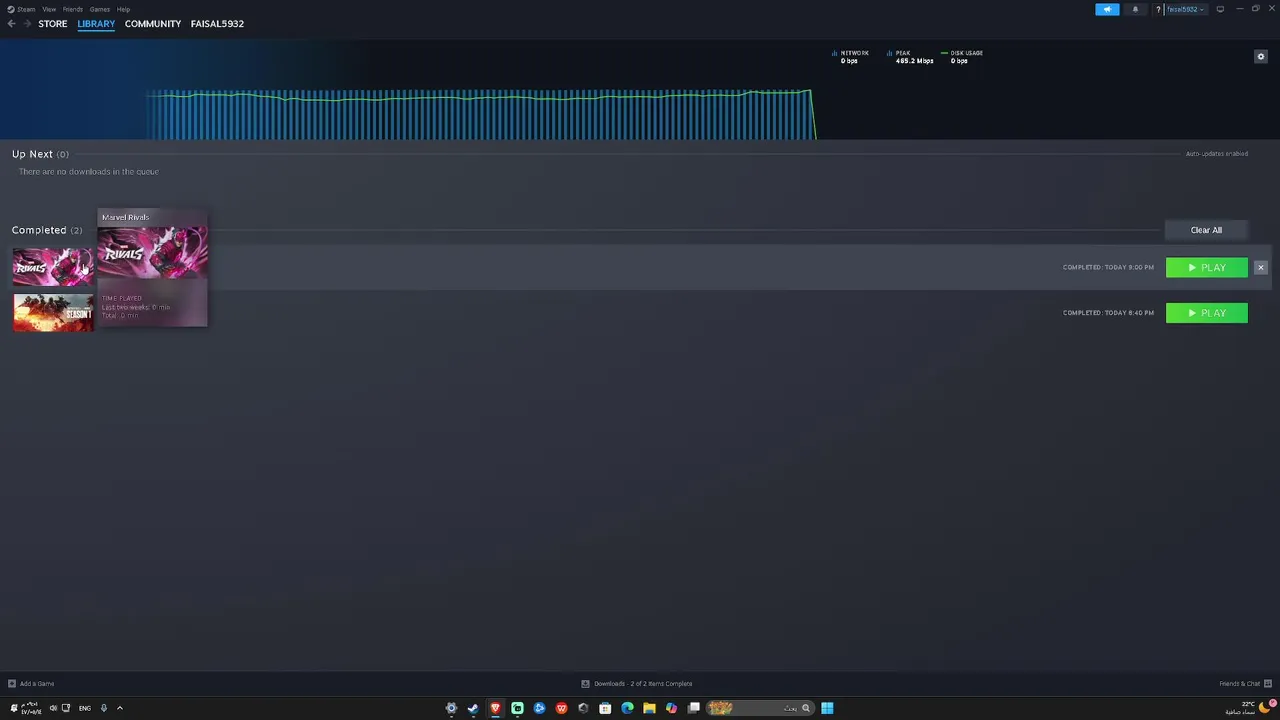Click Clear All completed downloads
The image size is (1280, 720).
tap(1206, 230)
